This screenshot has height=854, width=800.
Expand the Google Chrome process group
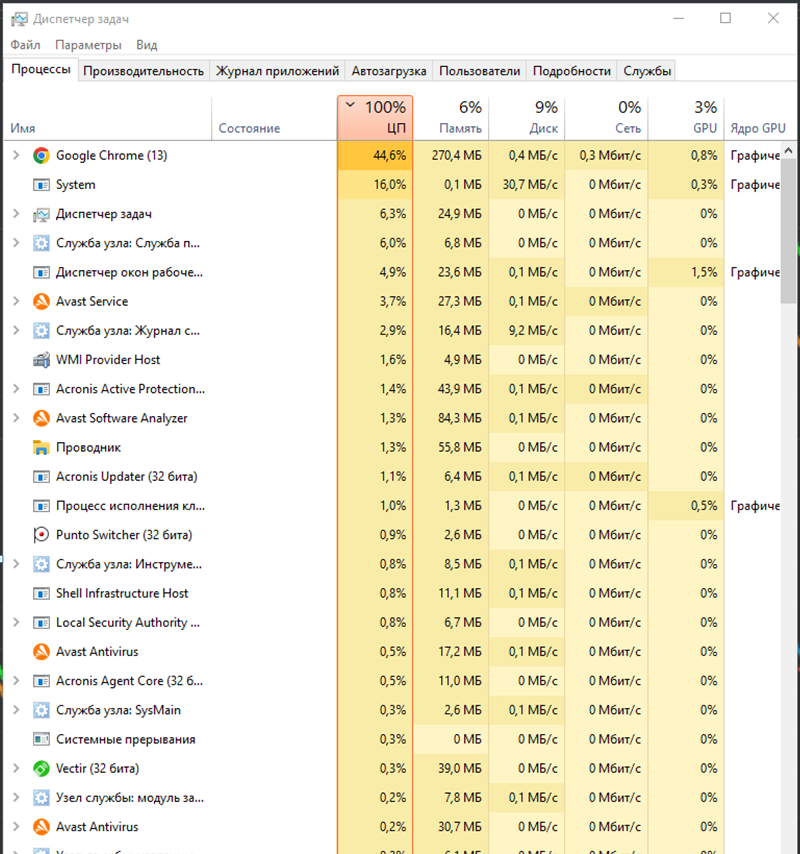[15, 156]
